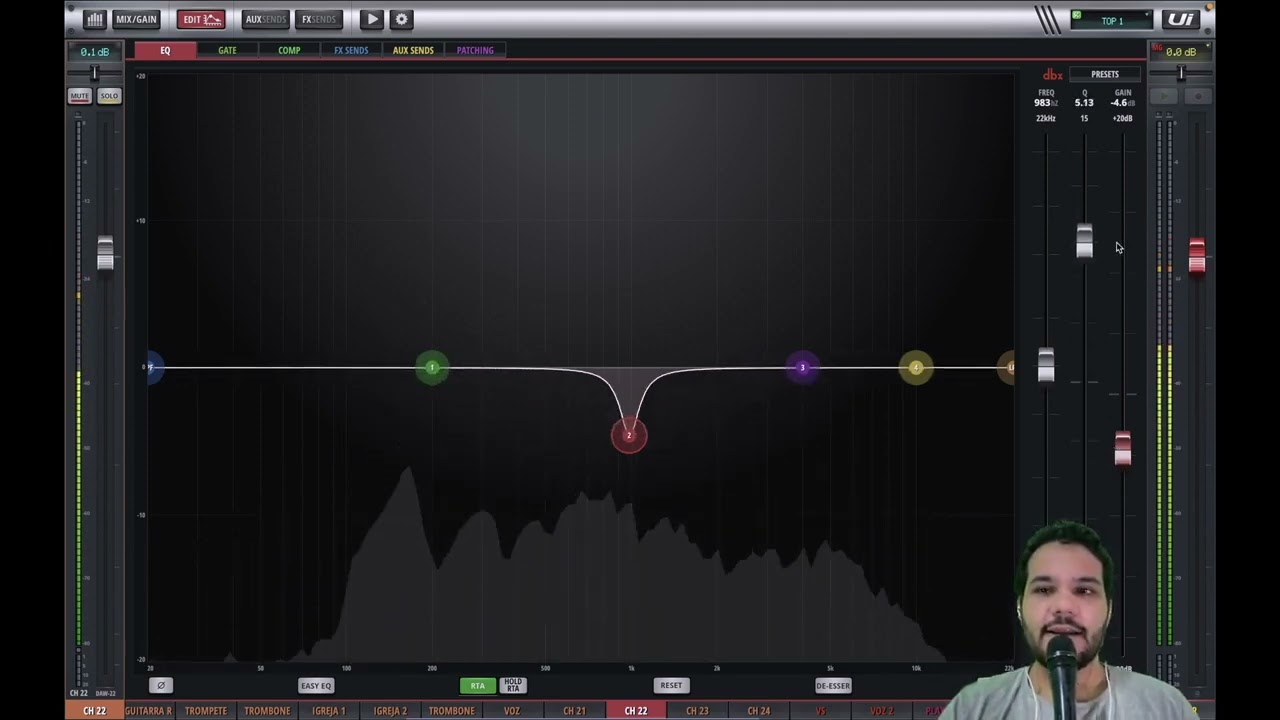Open the meters view icon
Screen dimensions: 1280x720
point(94,19)
